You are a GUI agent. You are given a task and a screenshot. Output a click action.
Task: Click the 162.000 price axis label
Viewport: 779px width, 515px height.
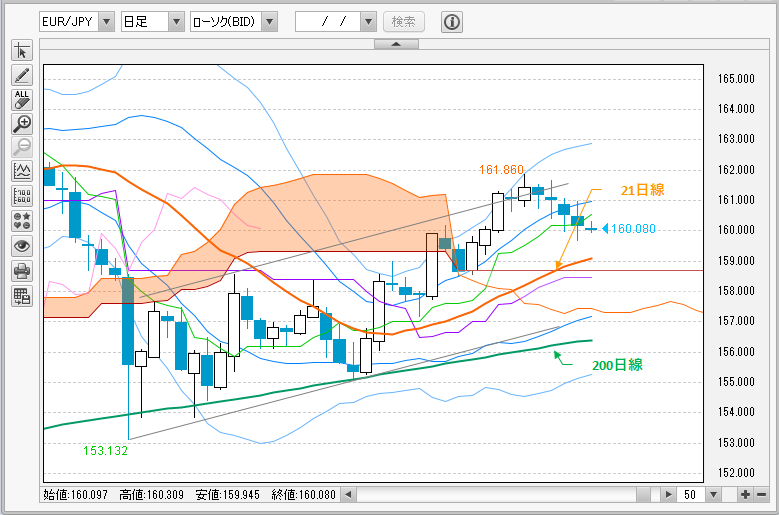[736, 170]
